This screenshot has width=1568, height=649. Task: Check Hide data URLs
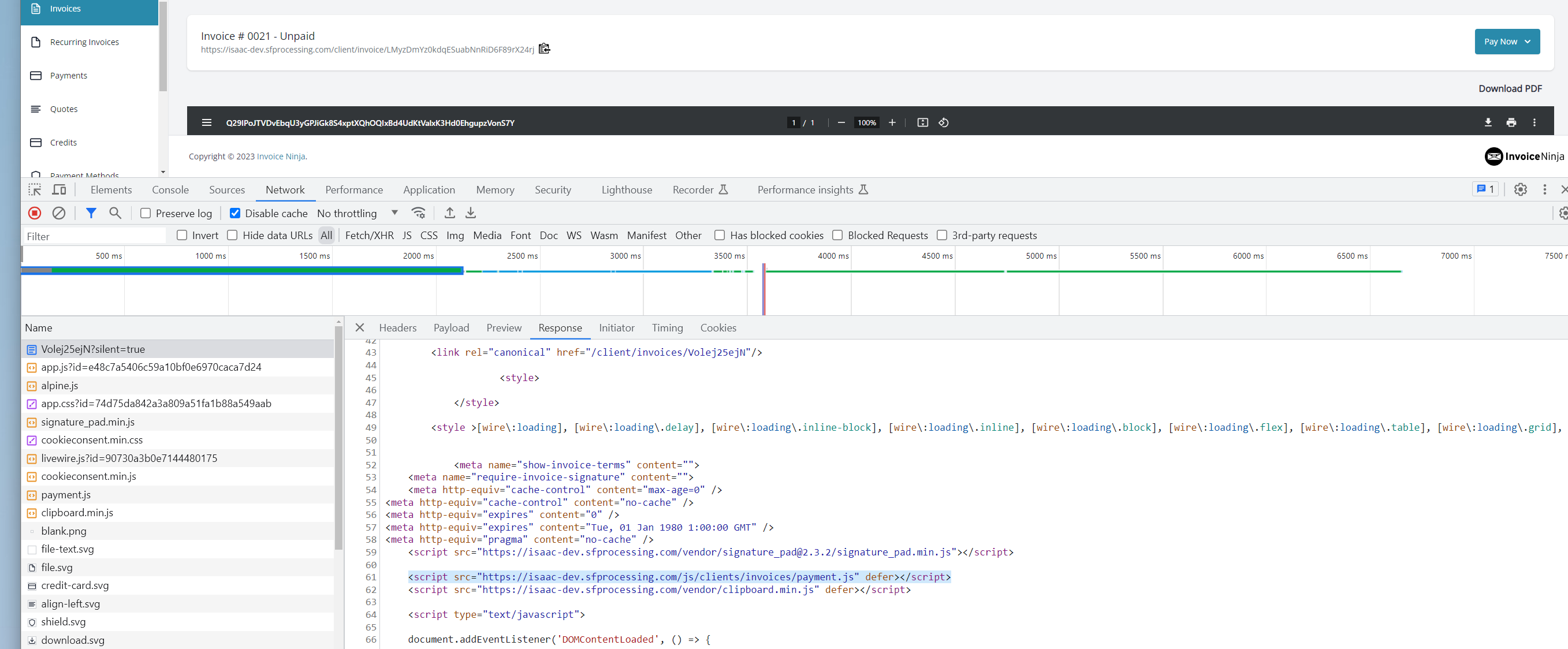232,235
